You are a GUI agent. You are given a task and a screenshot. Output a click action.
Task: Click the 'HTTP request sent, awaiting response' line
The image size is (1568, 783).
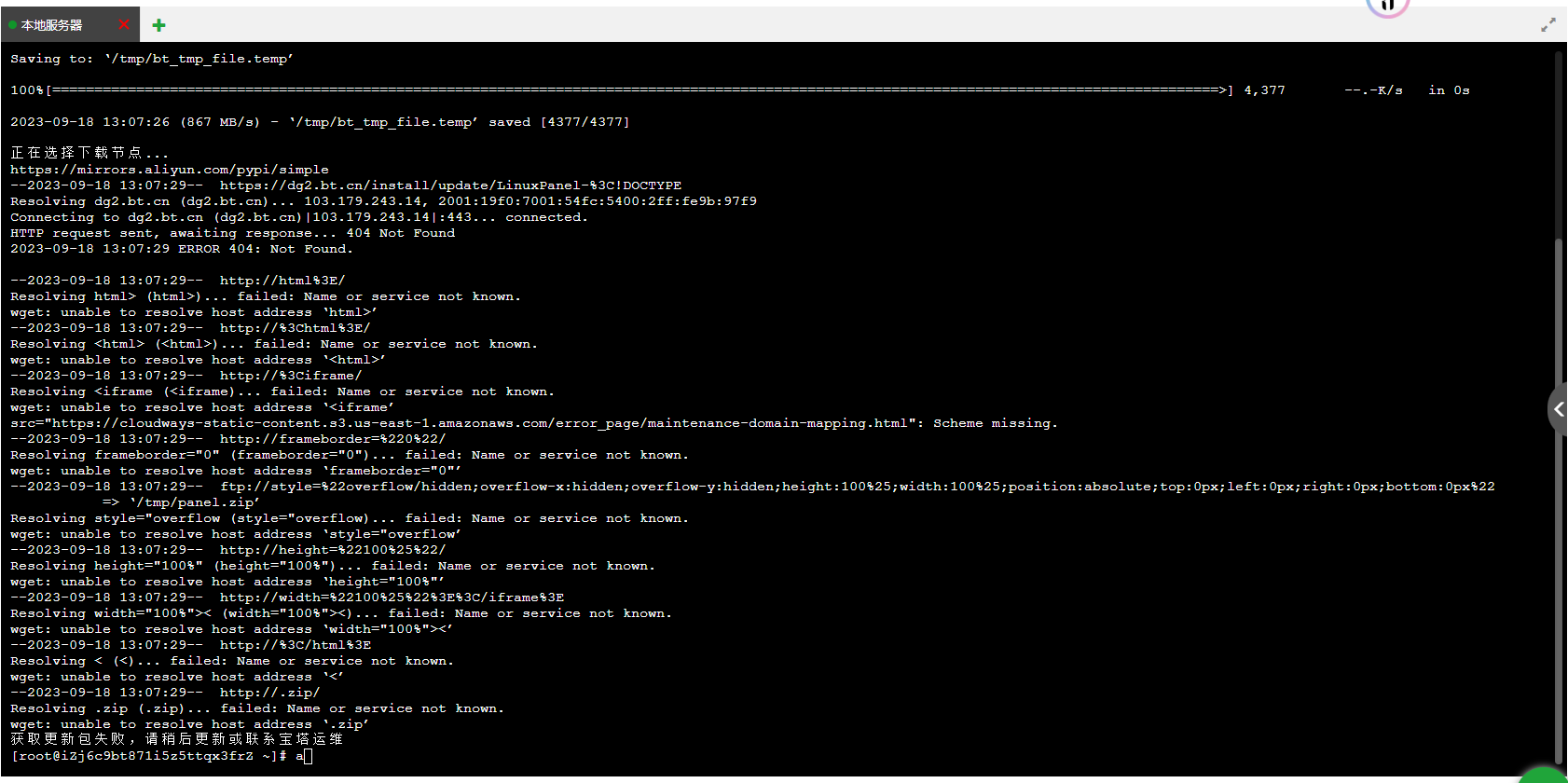coord(233,233)
